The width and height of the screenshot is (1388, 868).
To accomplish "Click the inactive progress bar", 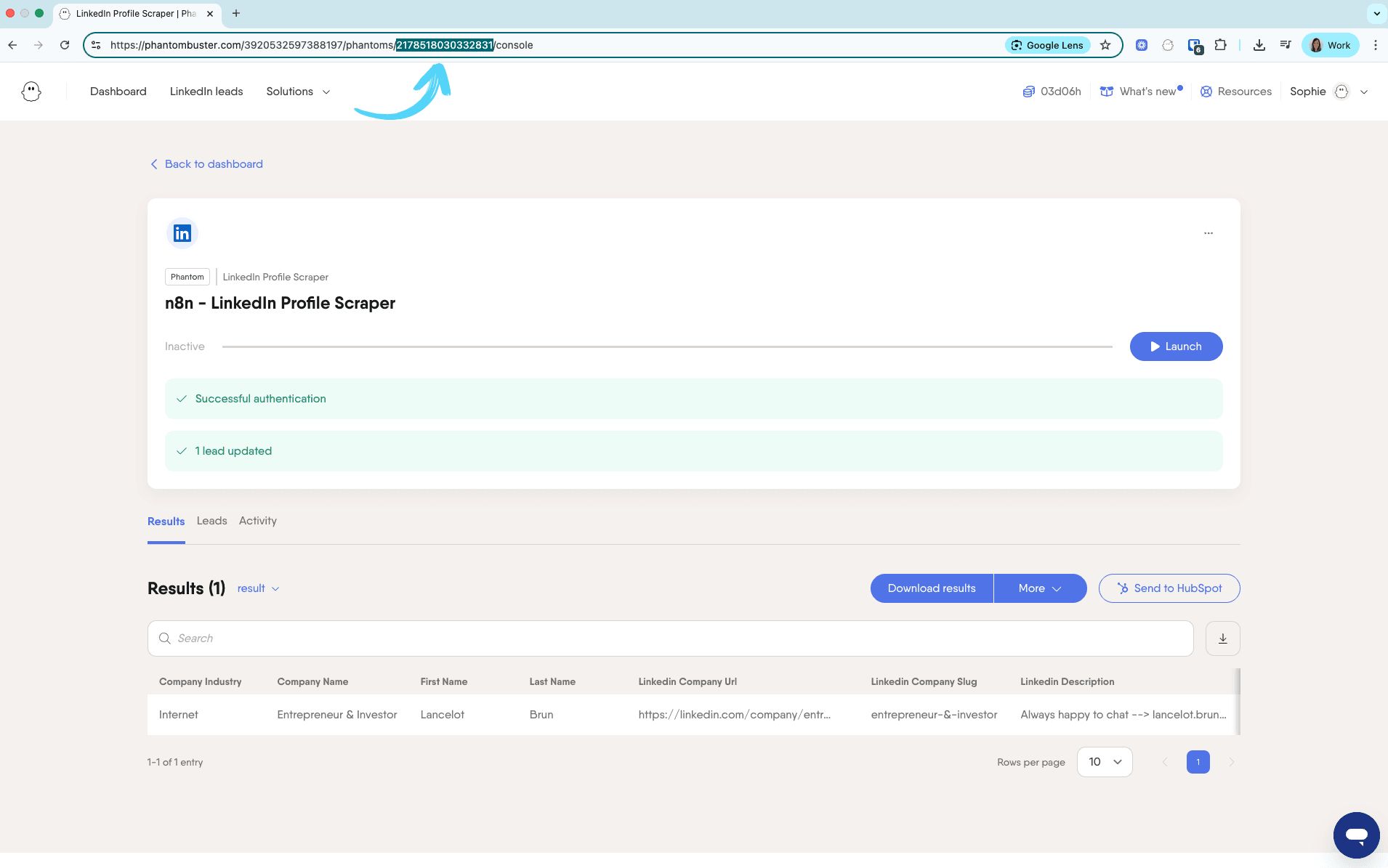I will coord(667,346).
